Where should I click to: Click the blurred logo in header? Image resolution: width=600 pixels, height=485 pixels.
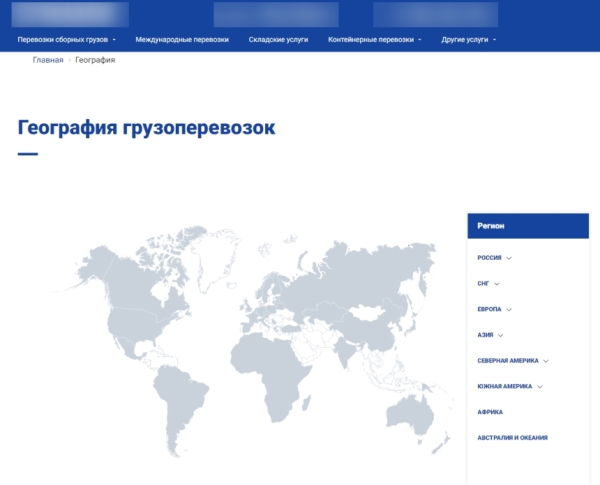[x=70, y=14]
